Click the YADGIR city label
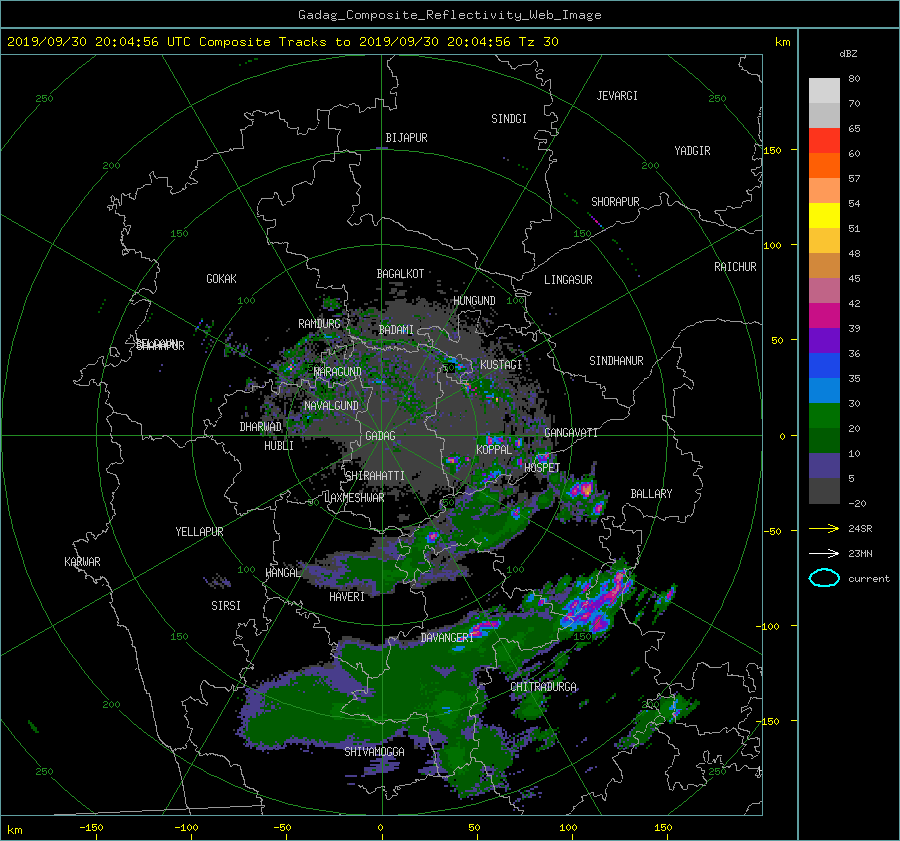The image size is (900, 841). tap(692, 151)
